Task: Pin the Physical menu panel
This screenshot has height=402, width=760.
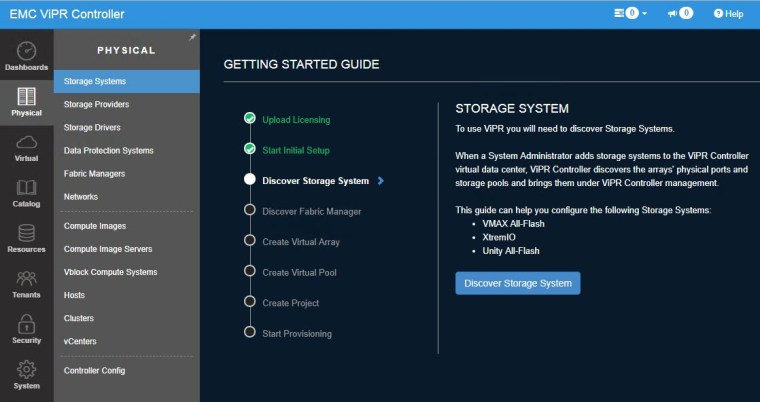Action: [192, 37]
